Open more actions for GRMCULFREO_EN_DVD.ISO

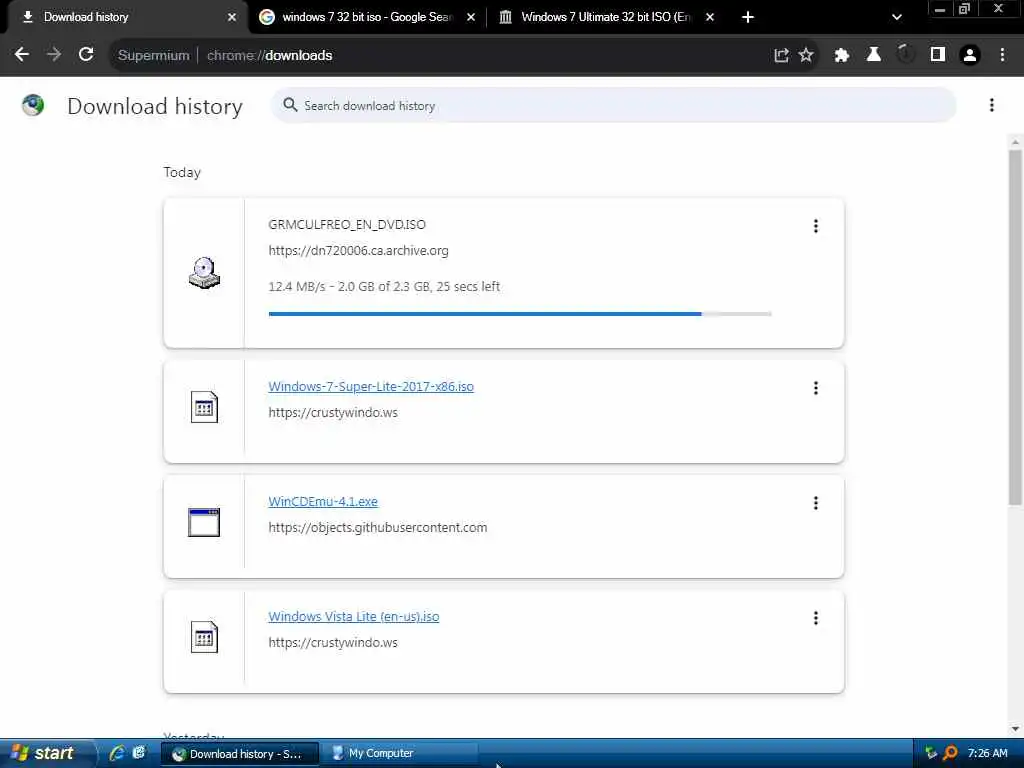816,226
